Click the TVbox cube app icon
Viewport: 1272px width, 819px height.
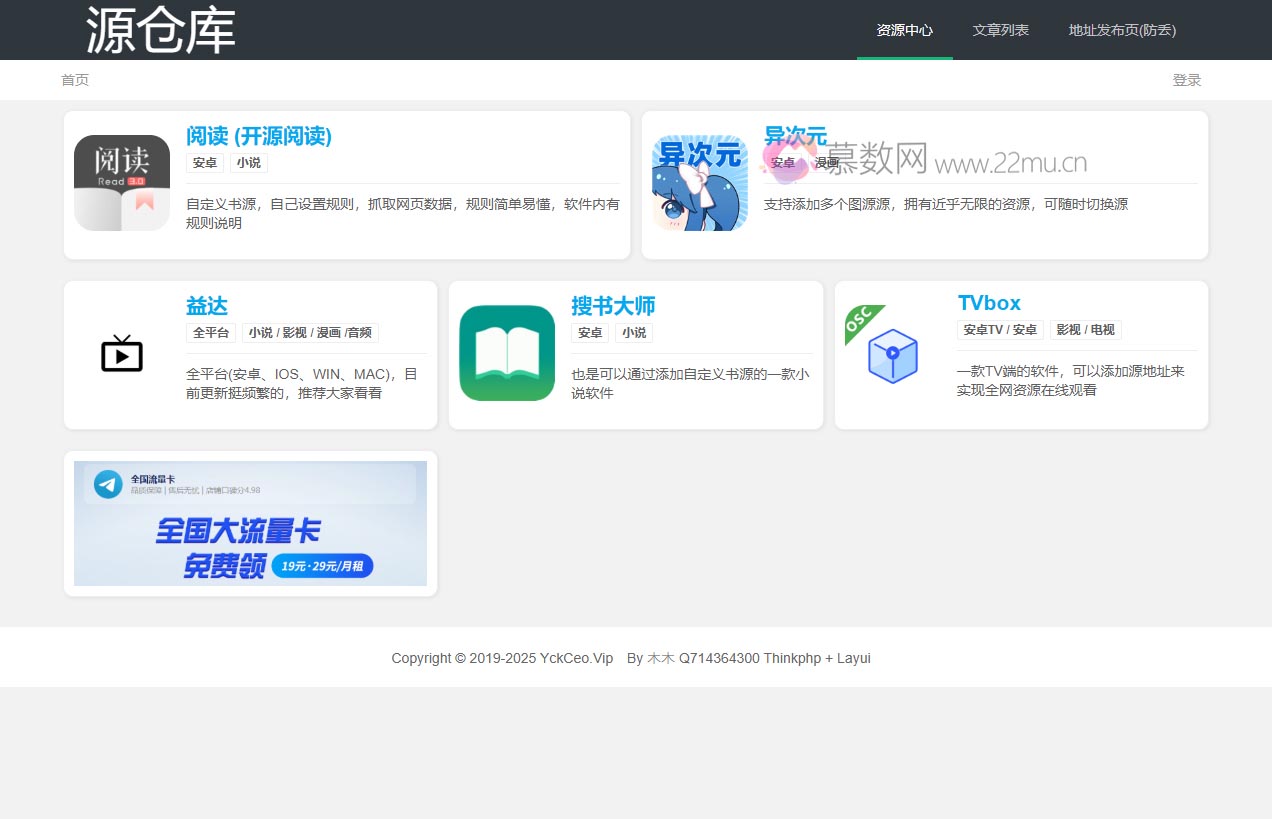point(891,356)
